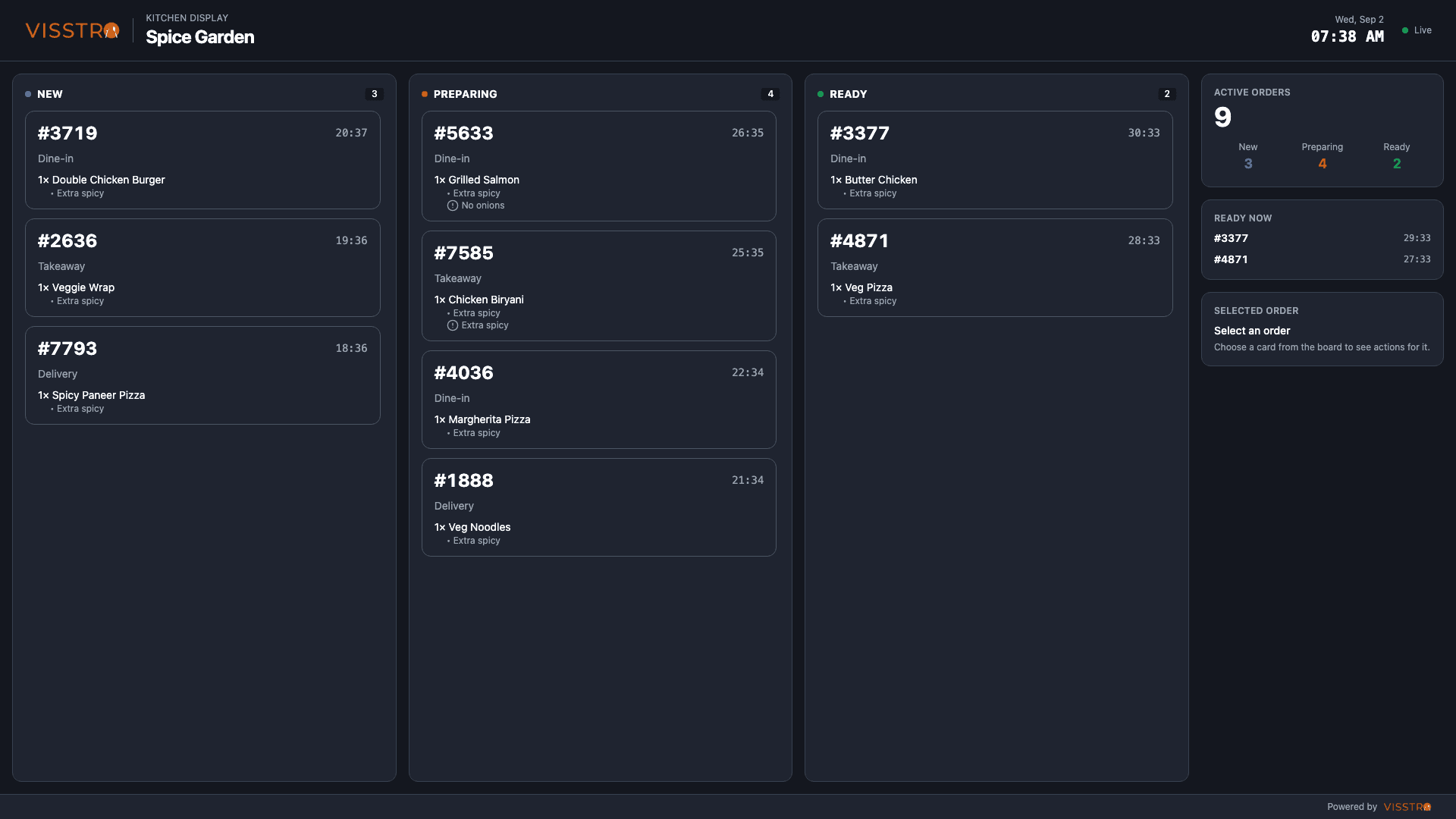Open ready order #4871 Veg Pizza card
Image resolution: width=1456 pixels, height=819 pixels.
tap(995, 268)
